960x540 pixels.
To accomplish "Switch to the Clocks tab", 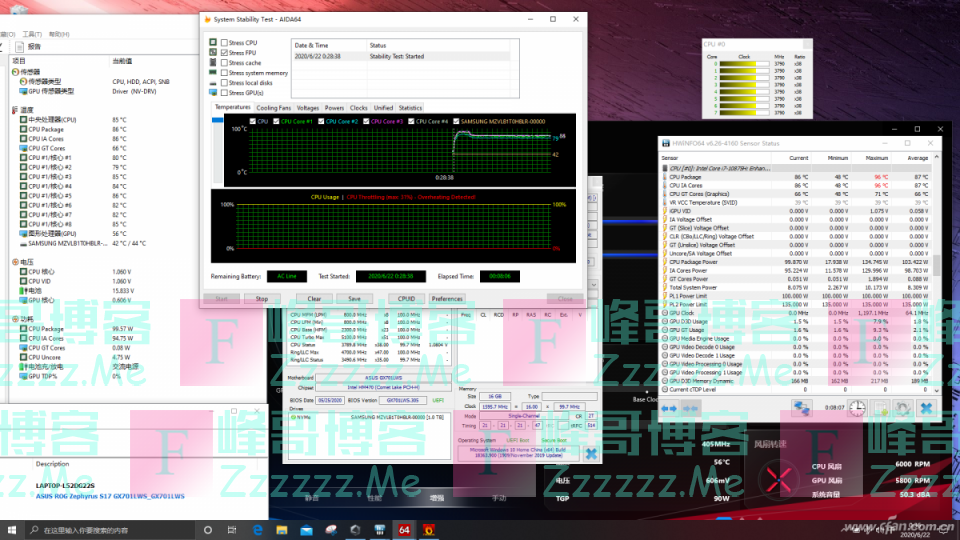I will click(358, 108).
